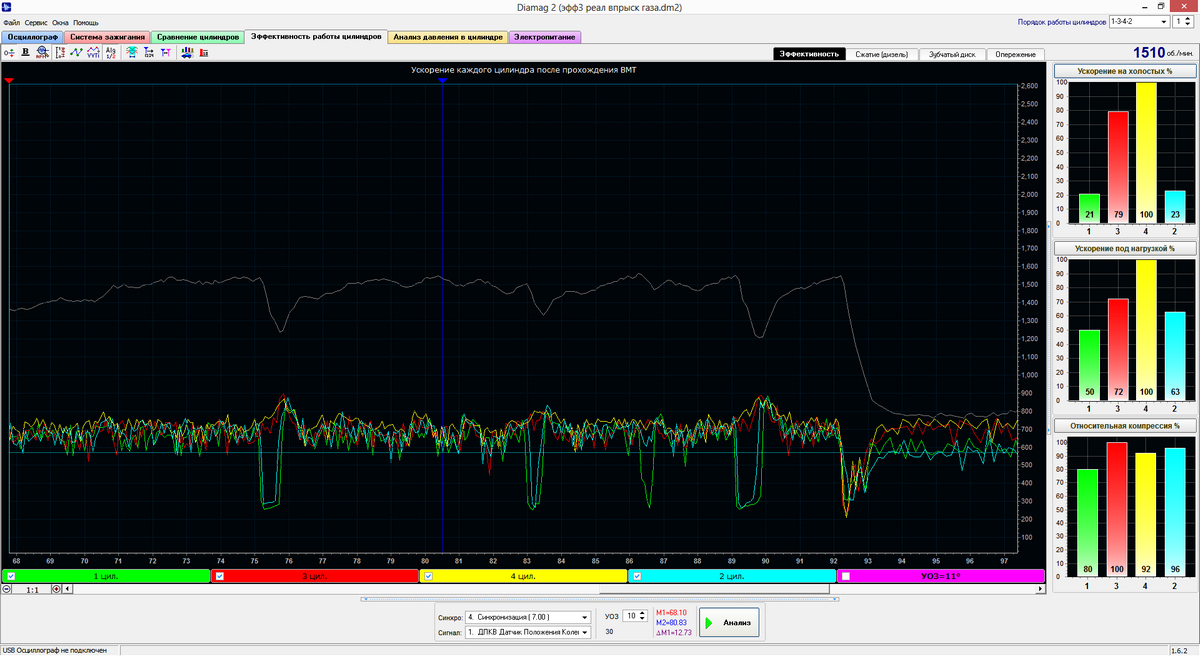Switch to the Анализ давления в цилиндре tab
Screen dimensions: 1200x656
tap(448, 37)
